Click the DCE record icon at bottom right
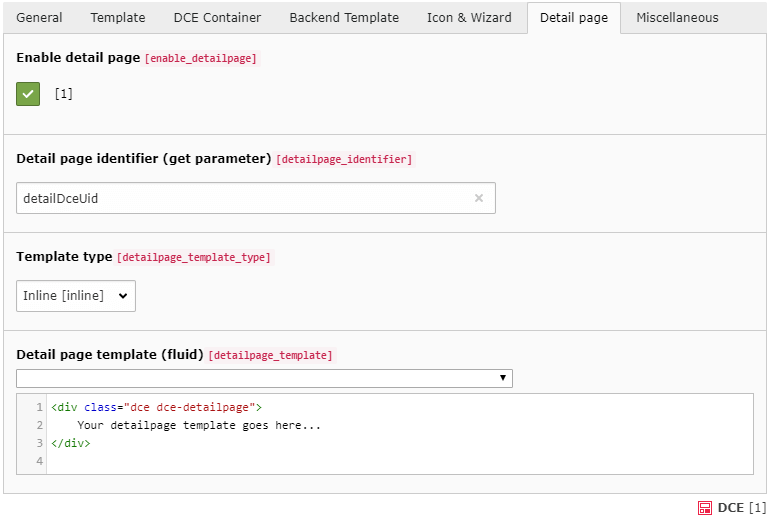This screenshot has height=518, width=771. pos(705,508)
